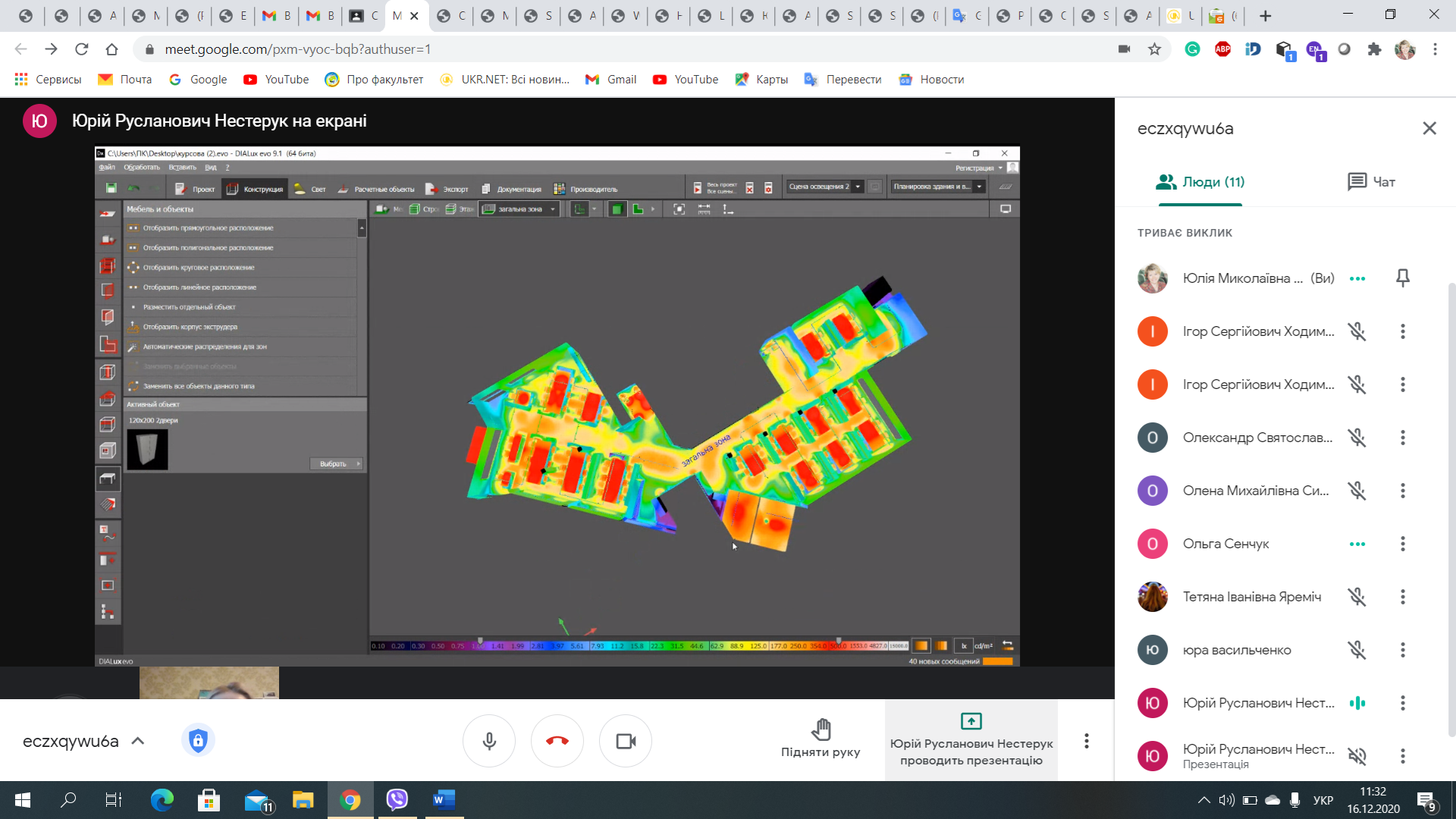
Task: Toggle the camera button in Meet
Action: point(626,741)
